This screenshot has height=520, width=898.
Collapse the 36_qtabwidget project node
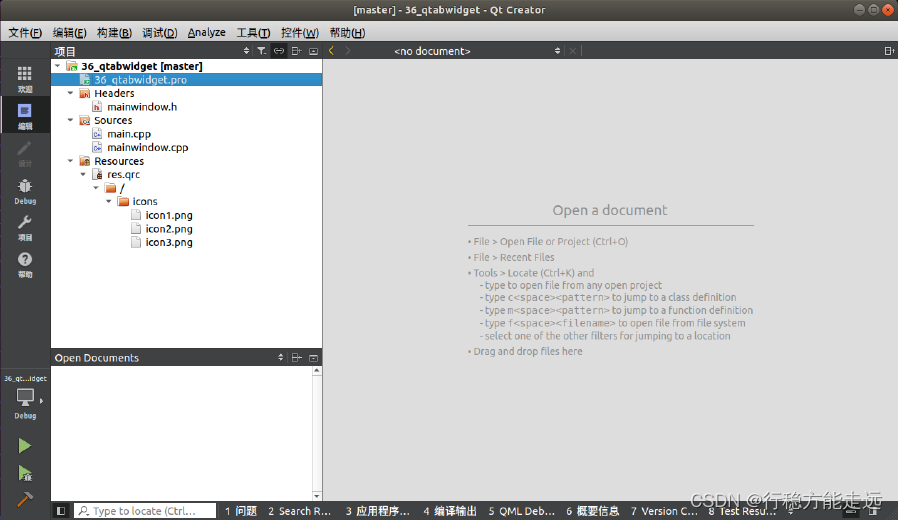click(57, 66)
